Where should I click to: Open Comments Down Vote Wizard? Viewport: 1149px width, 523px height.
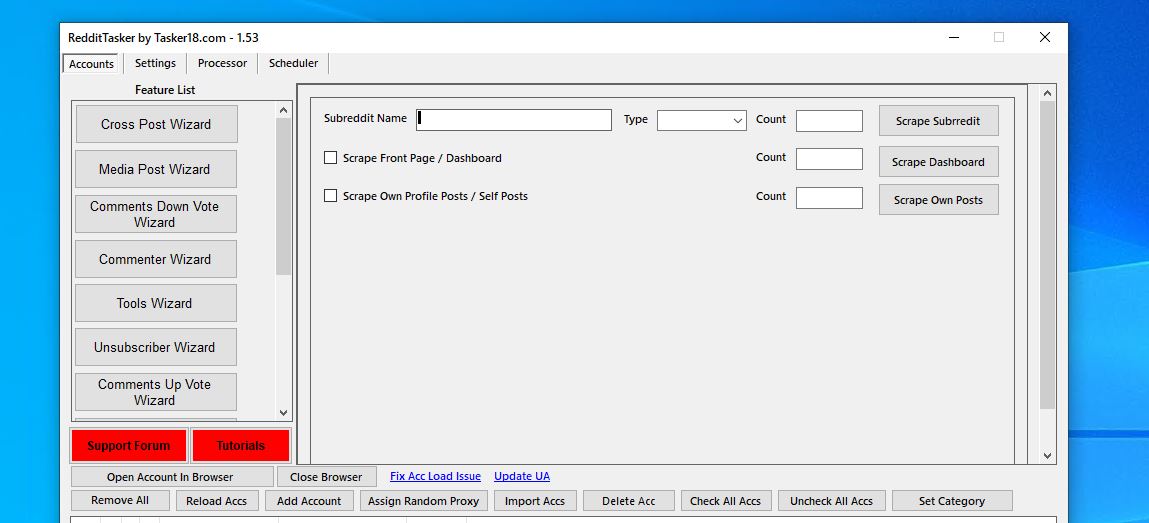tap(155, 214)
